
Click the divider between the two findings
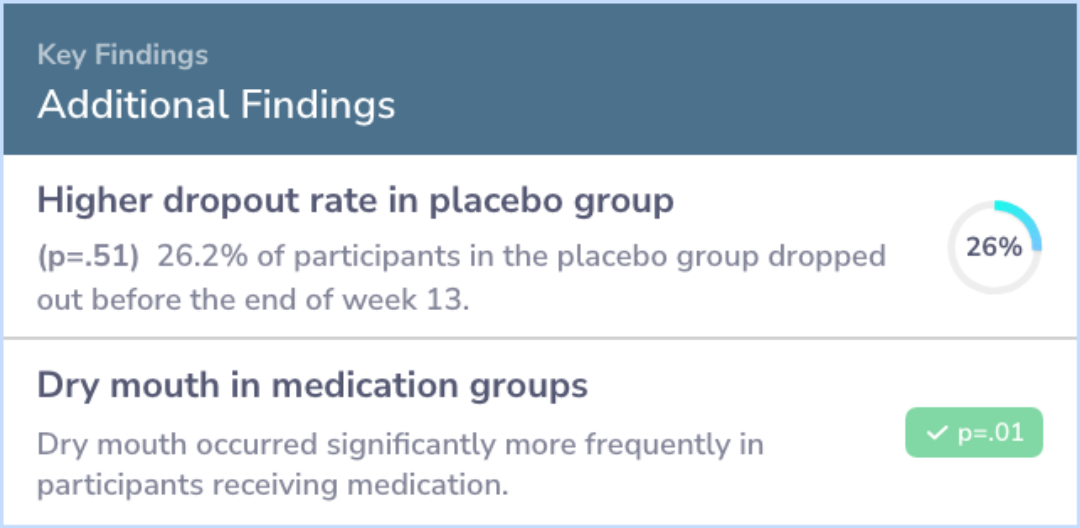click(540, 338)
